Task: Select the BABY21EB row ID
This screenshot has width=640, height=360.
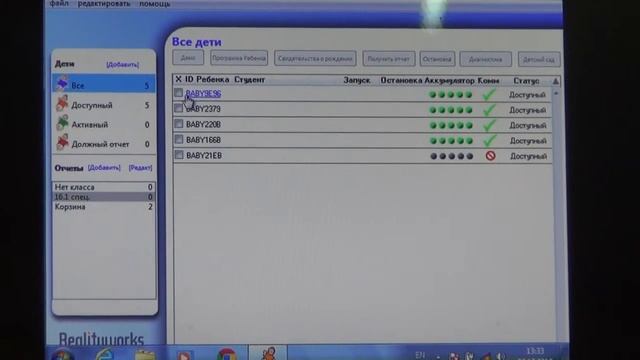Action: coord(204,156)
